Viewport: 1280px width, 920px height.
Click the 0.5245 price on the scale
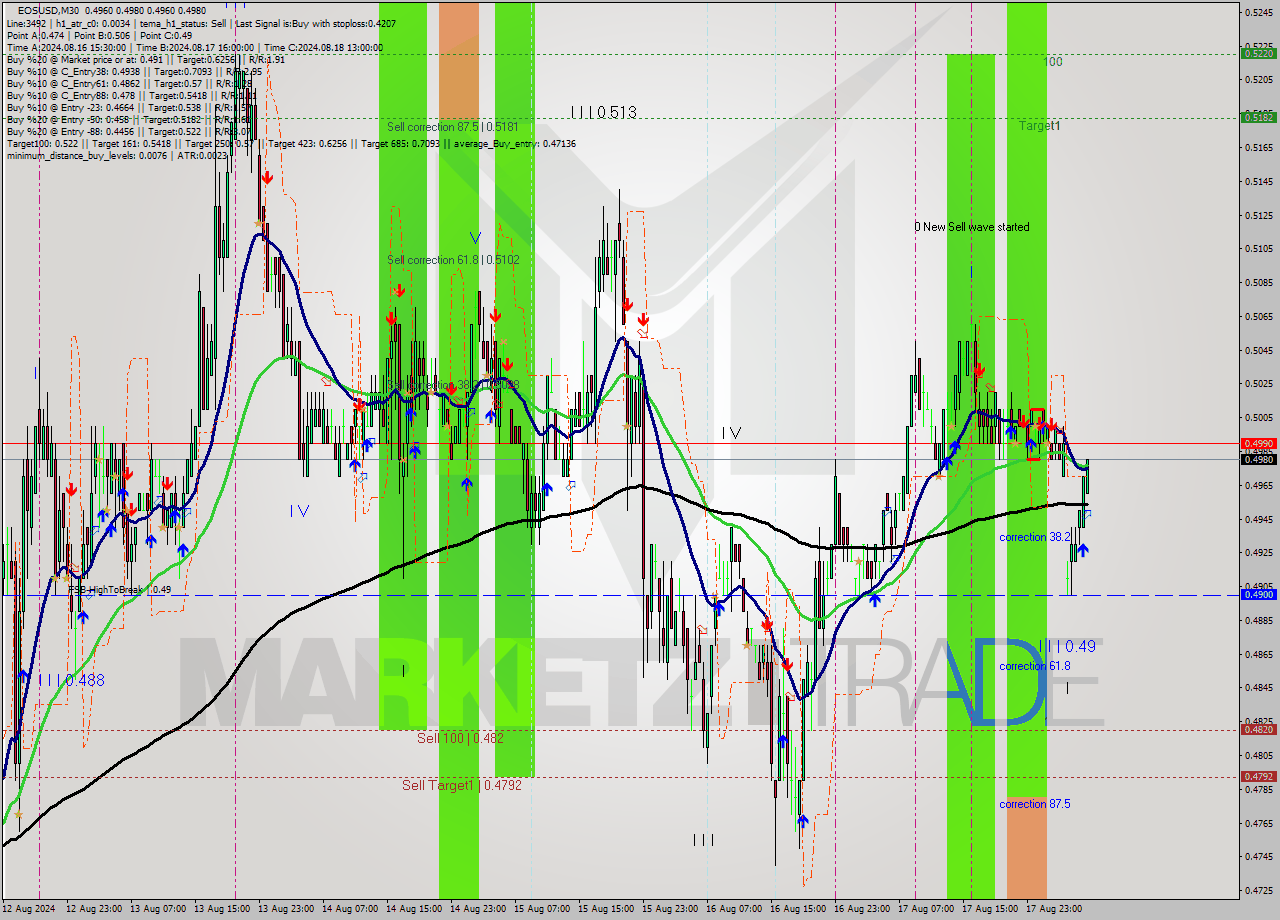pyautogui.click(x=1259, y=12)
